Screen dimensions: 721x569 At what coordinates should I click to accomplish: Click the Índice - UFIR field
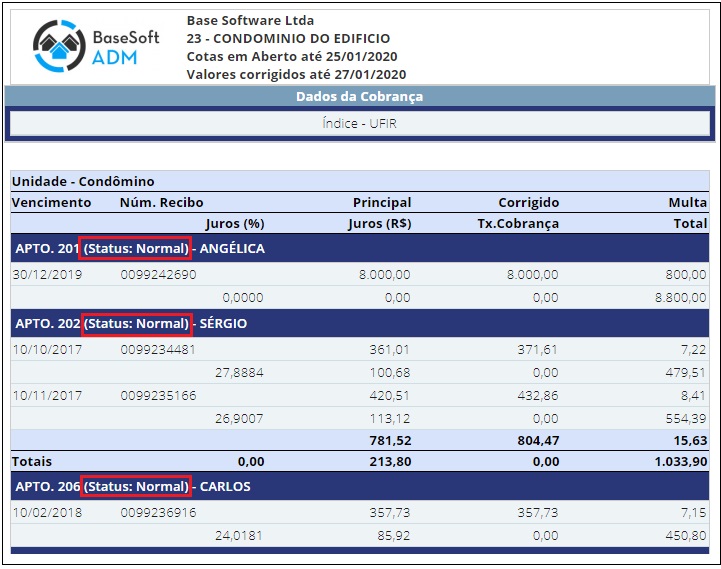(359, 124)
